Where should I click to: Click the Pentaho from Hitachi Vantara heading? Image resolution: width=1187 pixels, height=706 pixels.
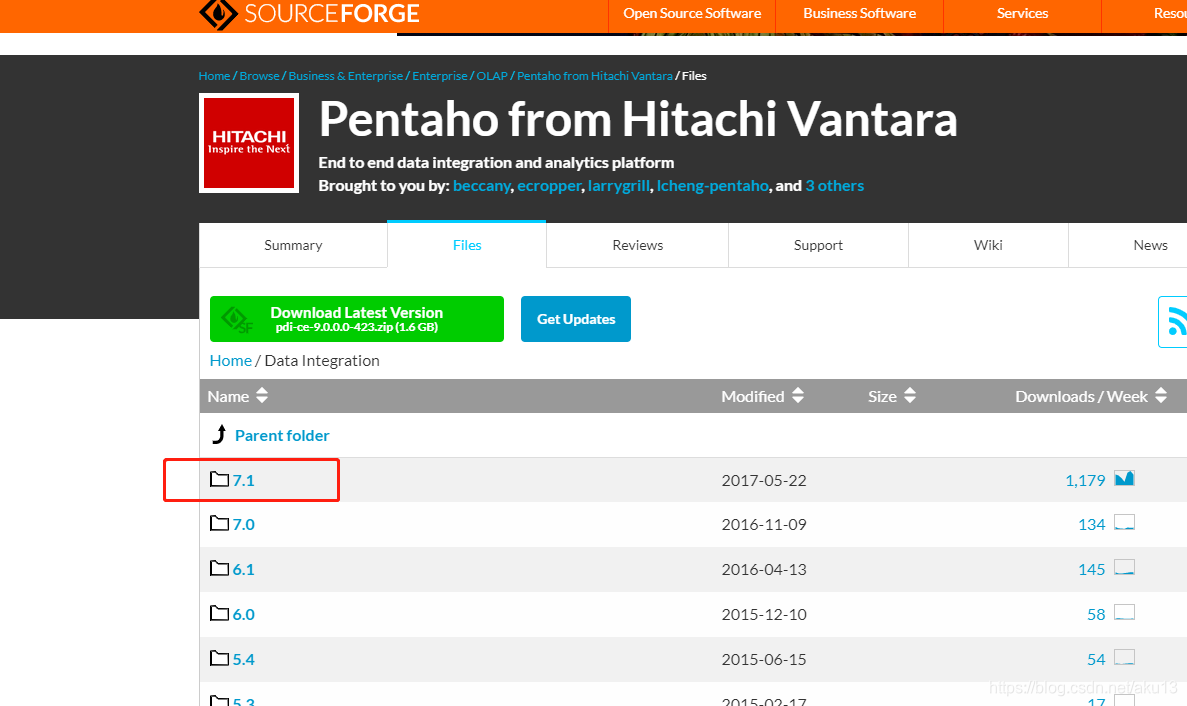[x=638, y=120]
